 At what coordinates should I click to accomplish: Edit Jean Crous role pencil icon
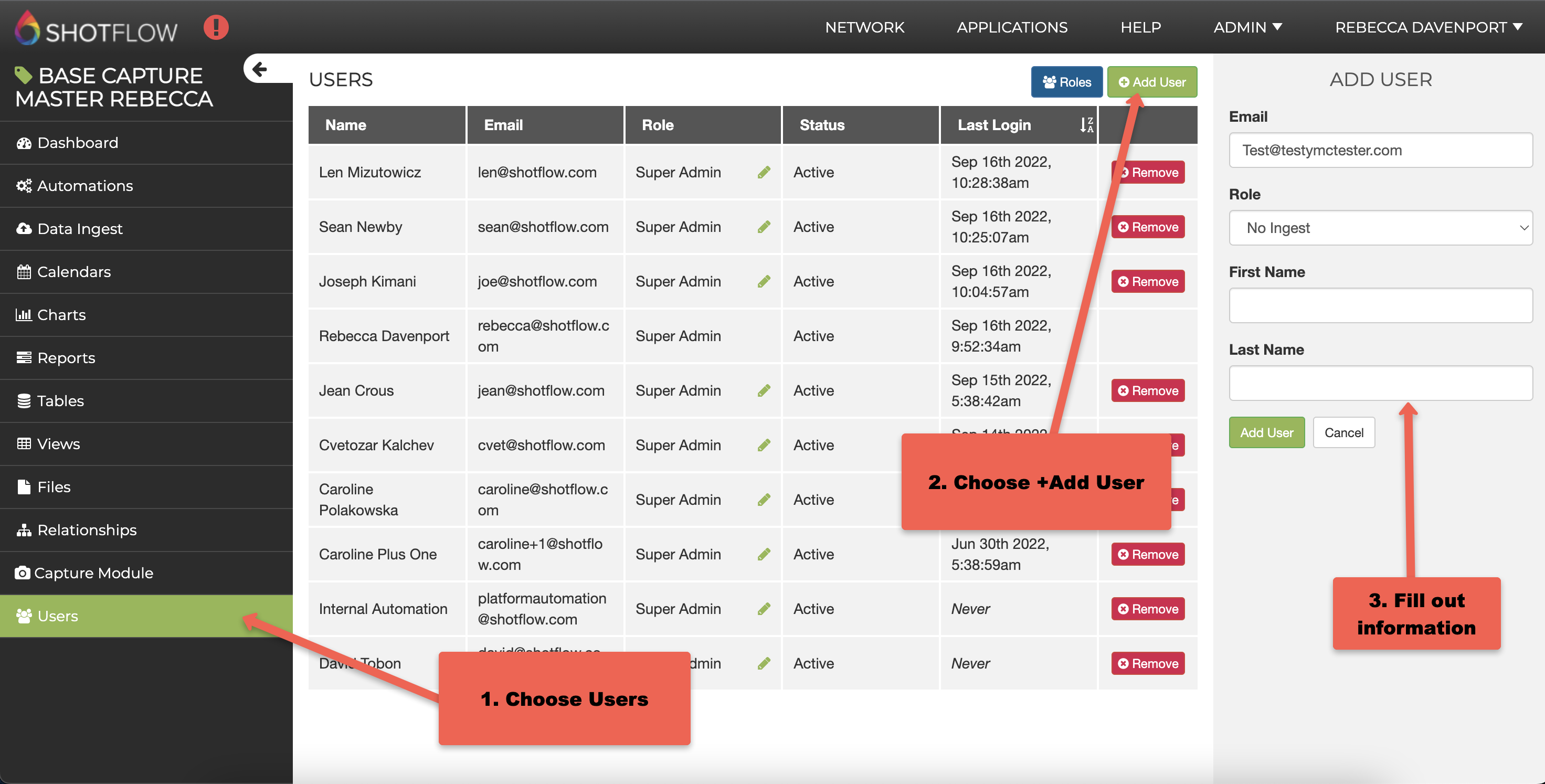point(764,391)
